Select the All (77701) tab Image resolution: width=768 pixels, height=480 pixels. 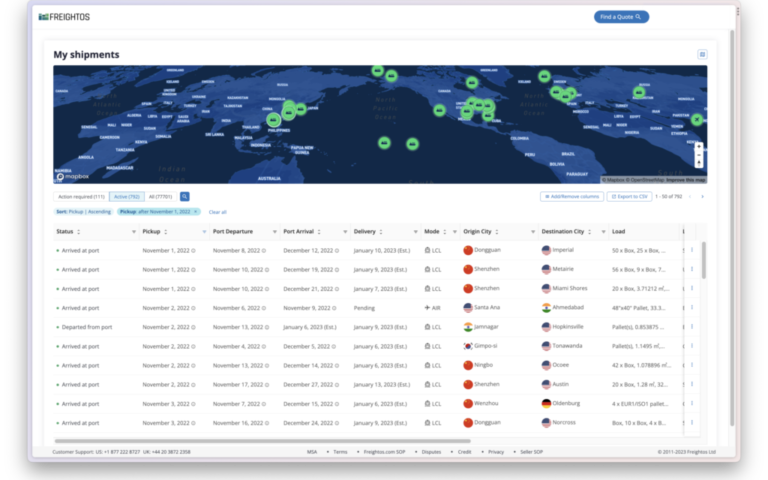(160, 197)
